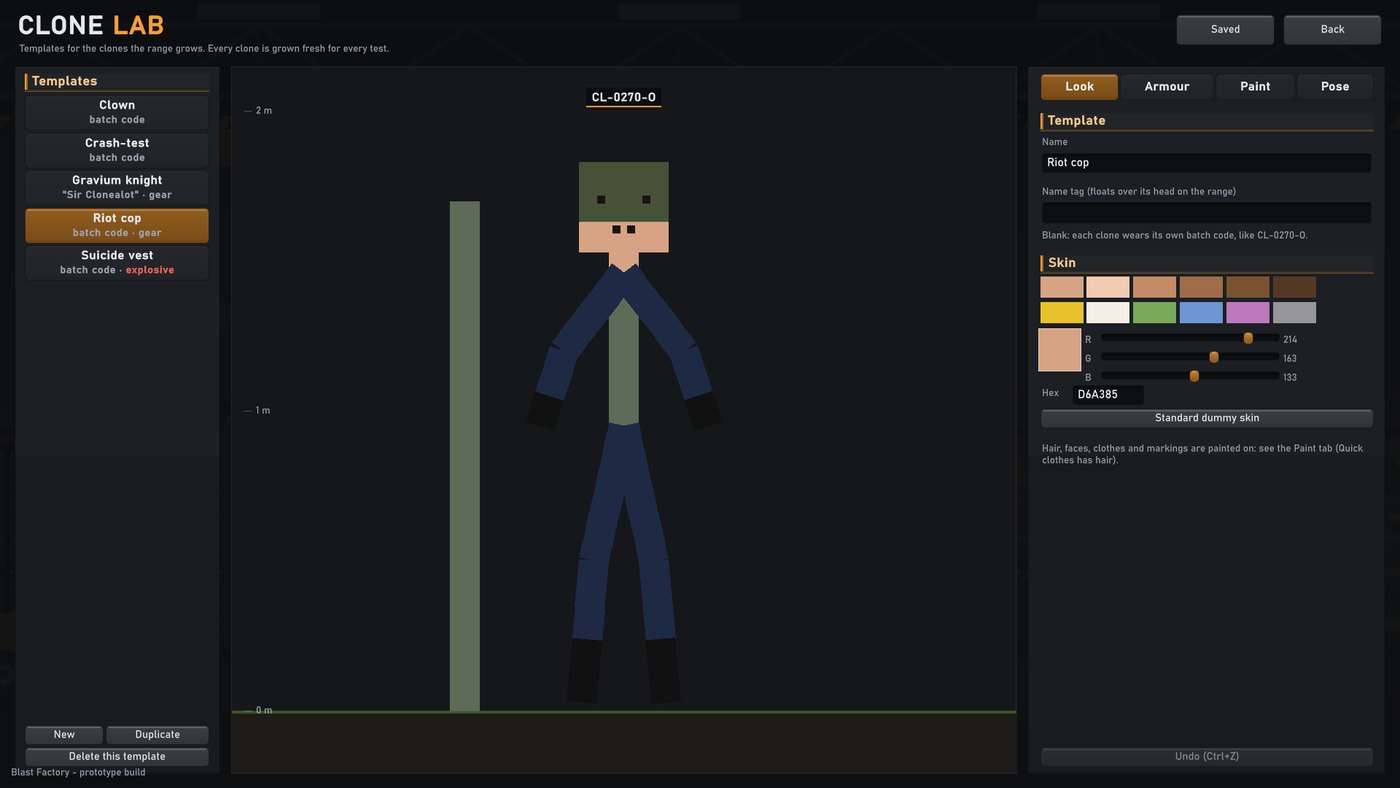Choose the Suicide vest template
Viewport: 1400px width, 788px height.
click(x=117, y=262)
